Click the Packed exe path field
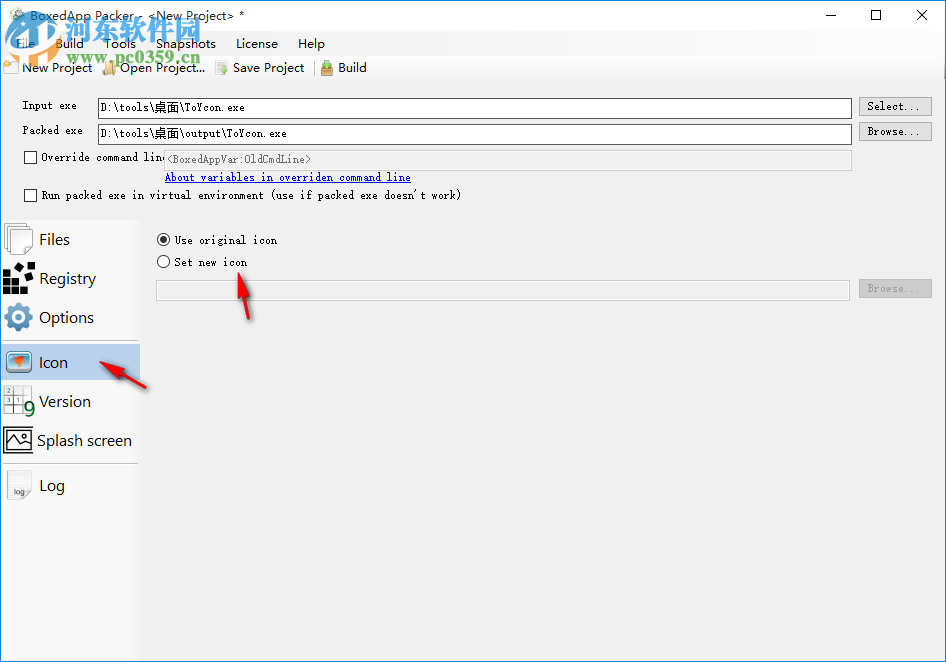Viewport: 946px width, 662px height. coord(470,131)
